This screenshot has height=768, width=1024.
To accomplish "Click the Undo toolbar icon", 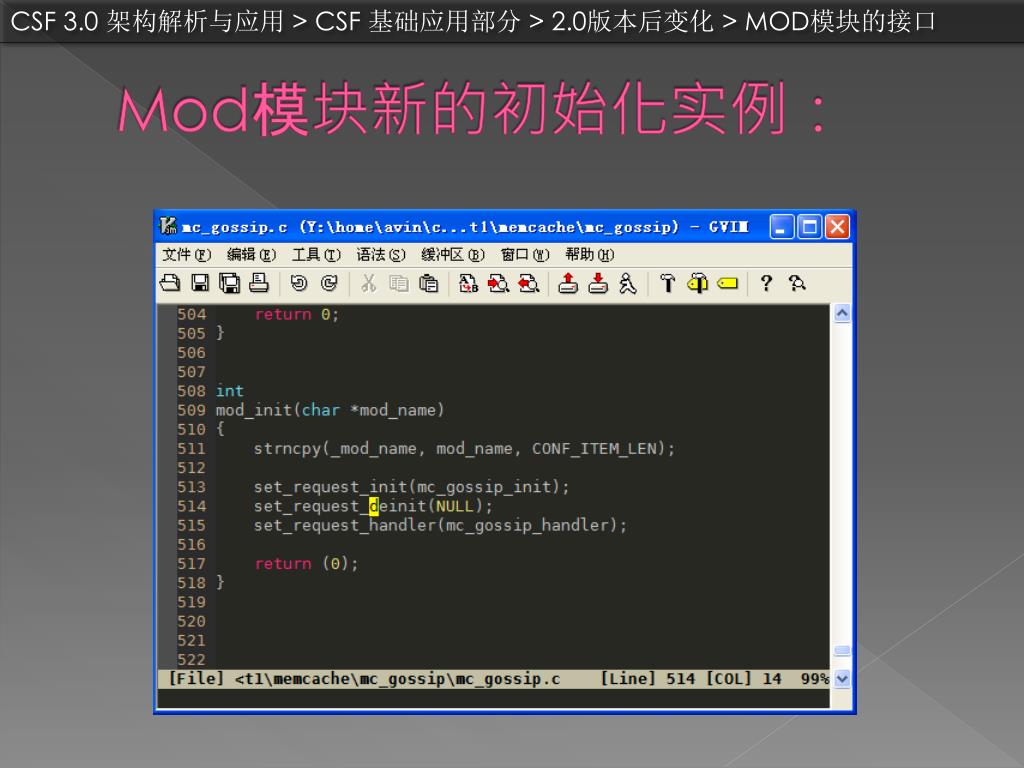I will (298, 283).
